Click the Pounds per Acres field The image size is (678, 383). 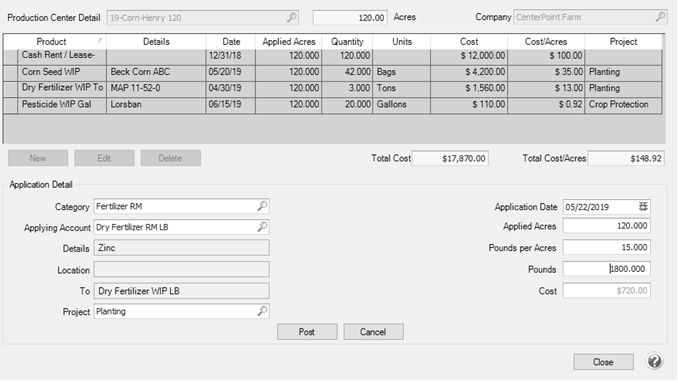607,247
